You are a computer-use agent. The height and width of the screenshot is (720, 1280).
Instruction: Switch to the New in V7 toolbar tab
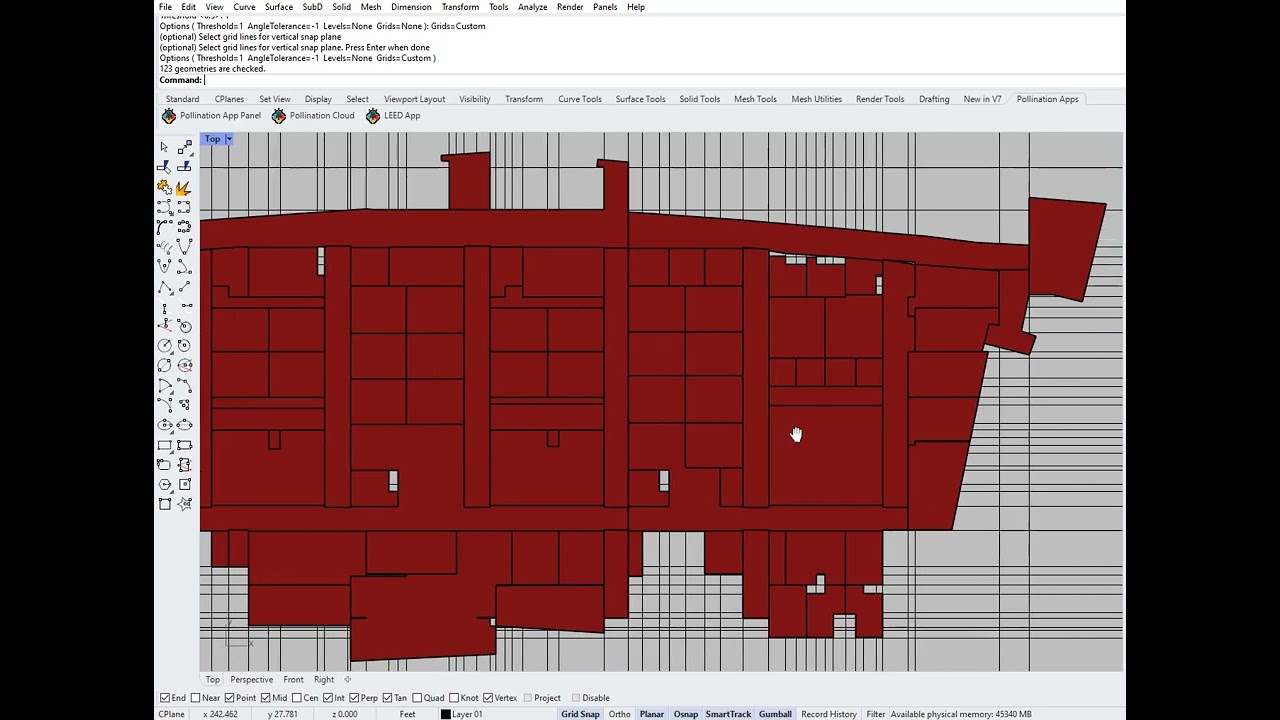click(982, 99)
